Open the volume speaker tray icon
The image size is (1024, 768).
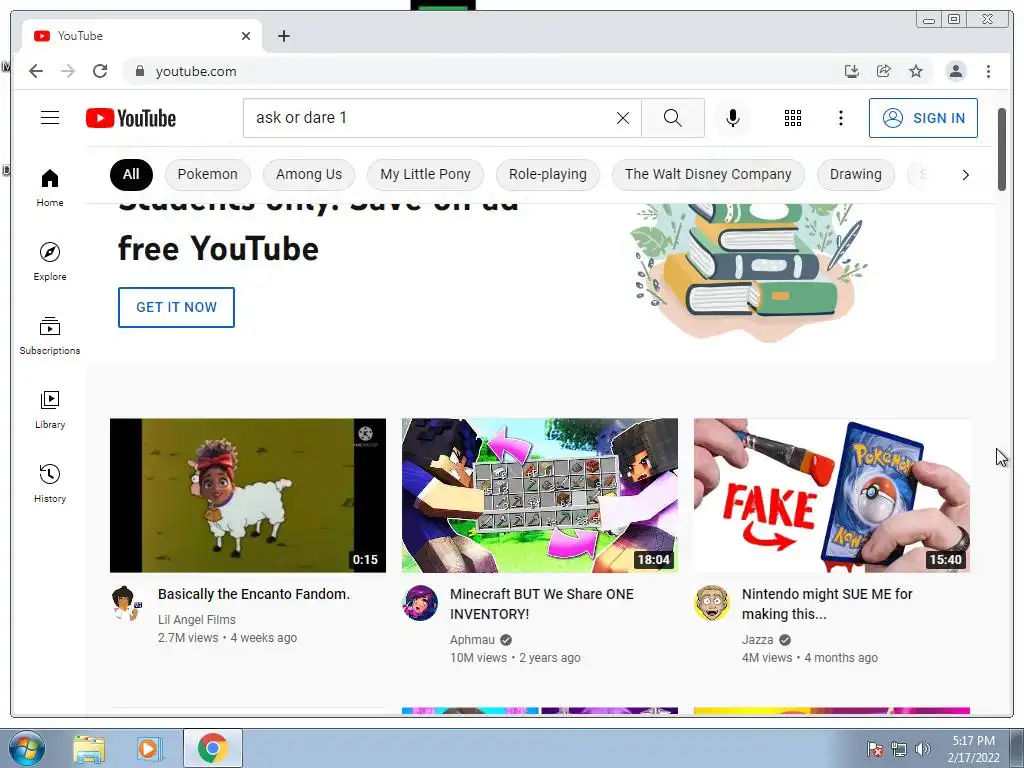[922, 749]
